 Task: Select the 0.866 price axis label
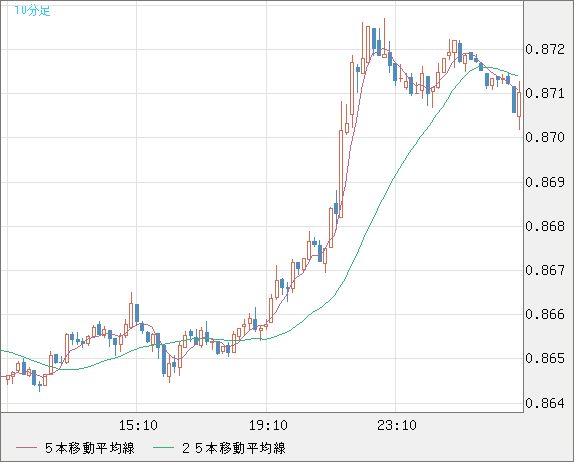click(545, 314)
